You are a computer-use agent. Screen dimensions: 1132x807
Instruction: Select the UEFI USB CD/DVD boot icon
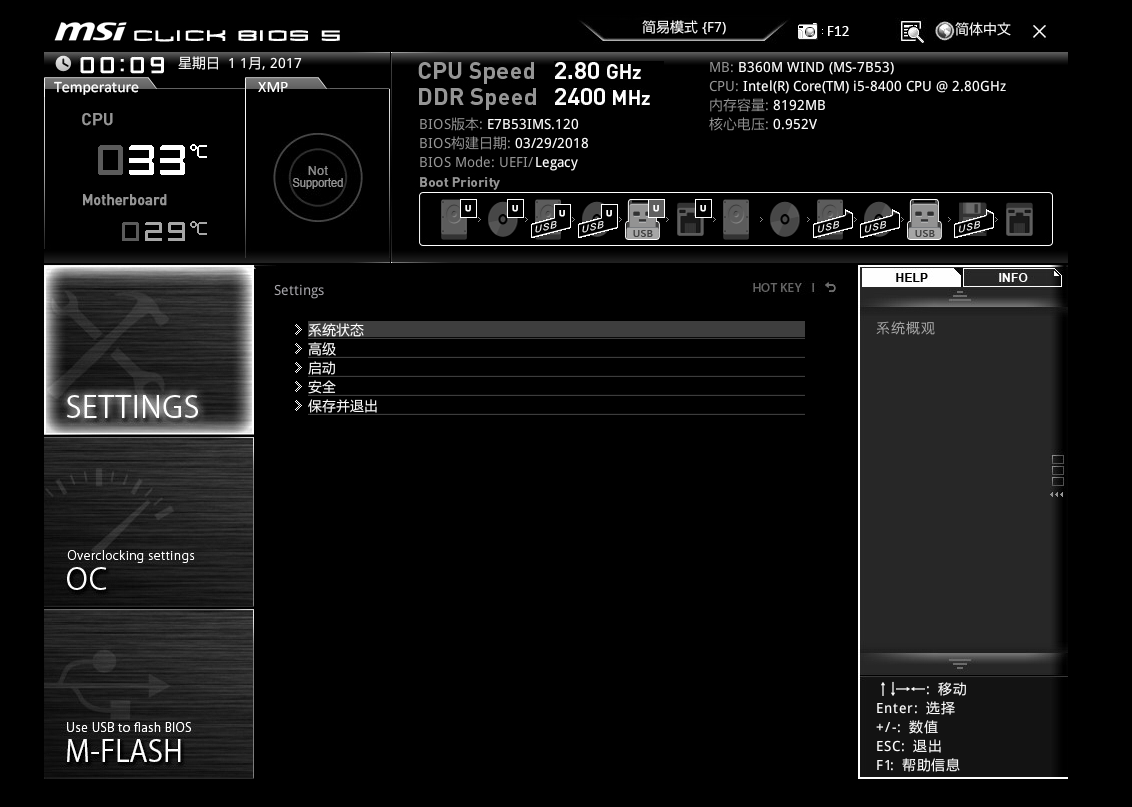click(x=598, y=219)
